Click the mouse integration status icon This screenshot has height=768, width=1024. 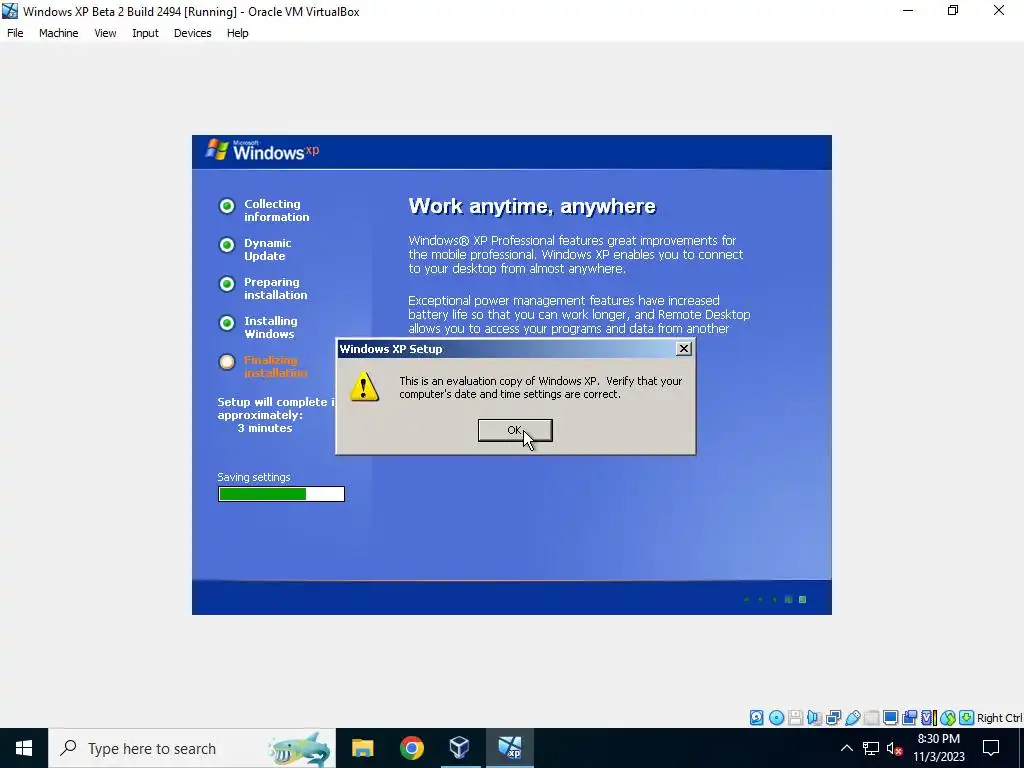(x=948, y=718)
